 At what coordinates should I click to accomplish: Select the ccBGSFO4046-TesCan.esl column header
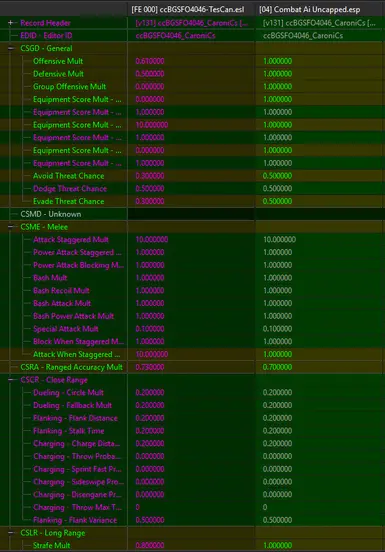pyautogui.click(x=188, y=10)
